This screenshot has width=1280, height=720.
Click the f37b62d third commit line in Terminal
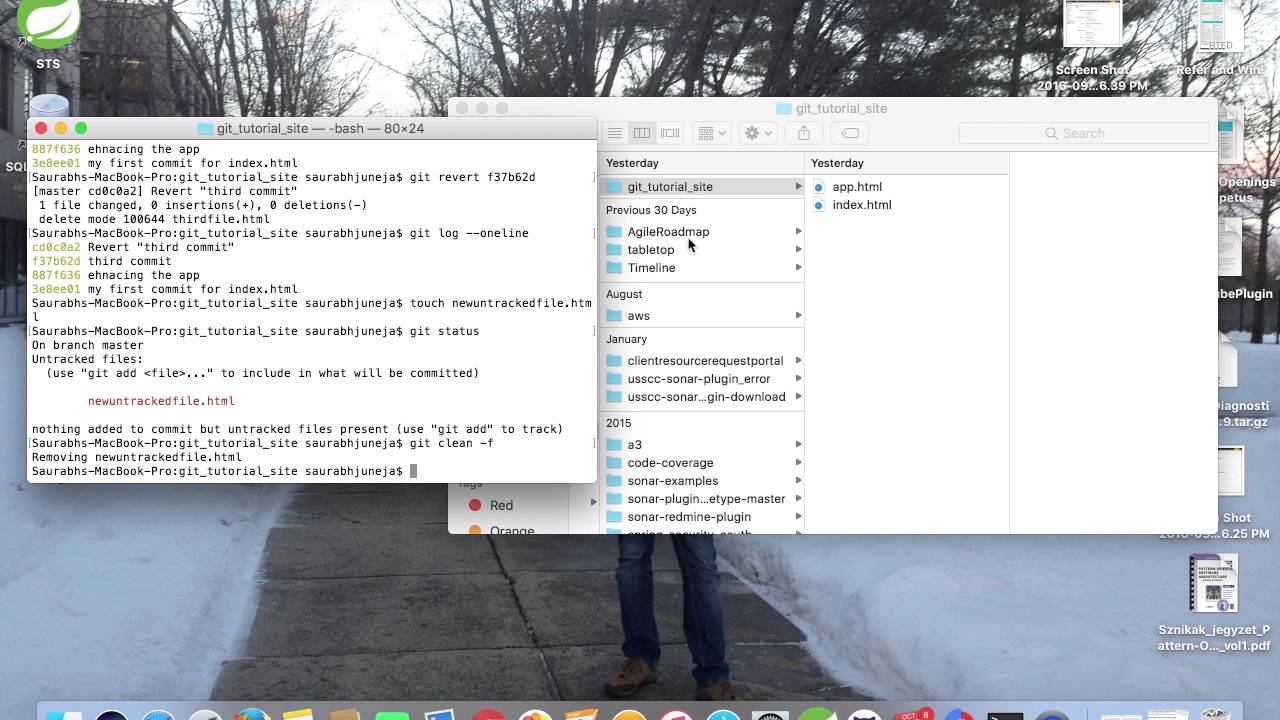[102, 261]
